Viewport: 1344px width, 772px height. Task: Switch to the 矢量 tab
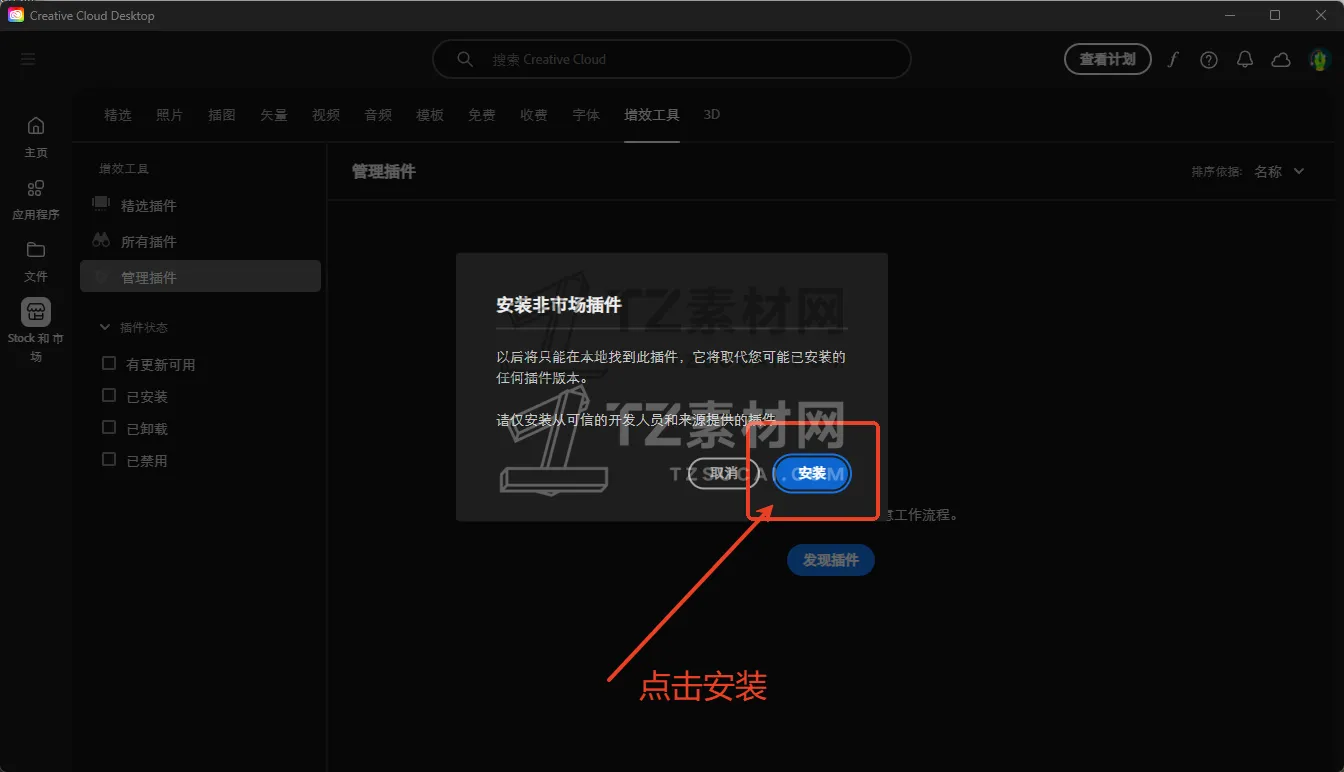pos(274,115)
